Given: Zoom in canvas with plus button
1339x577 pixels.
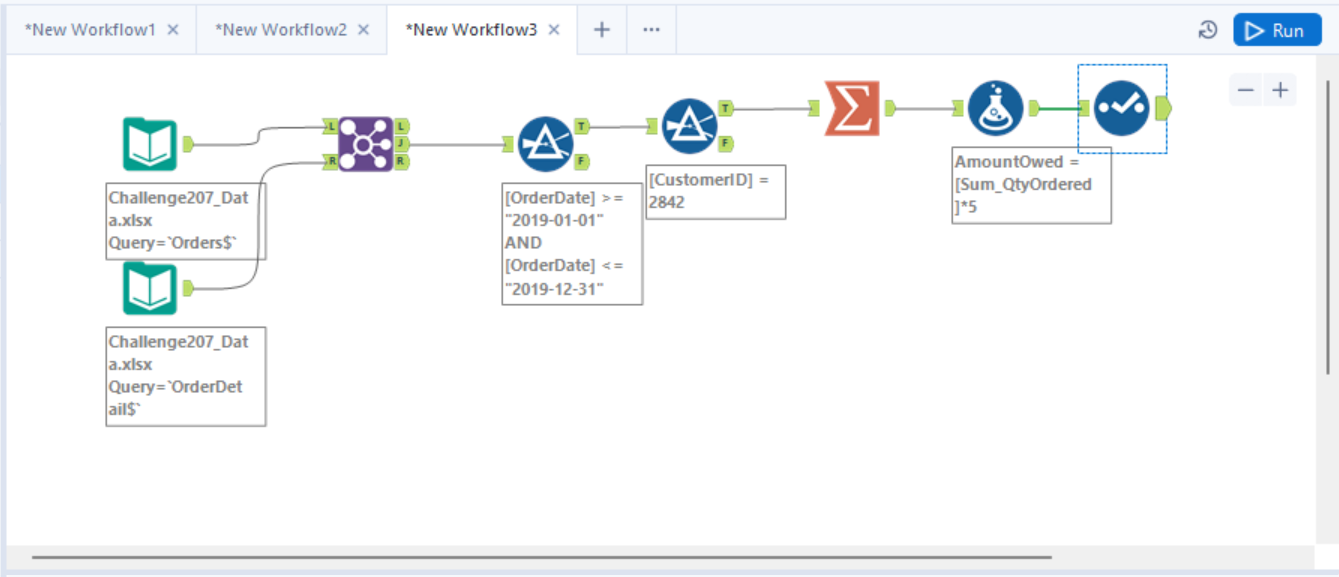Looking at the screenshot, I should (1280, 90).
